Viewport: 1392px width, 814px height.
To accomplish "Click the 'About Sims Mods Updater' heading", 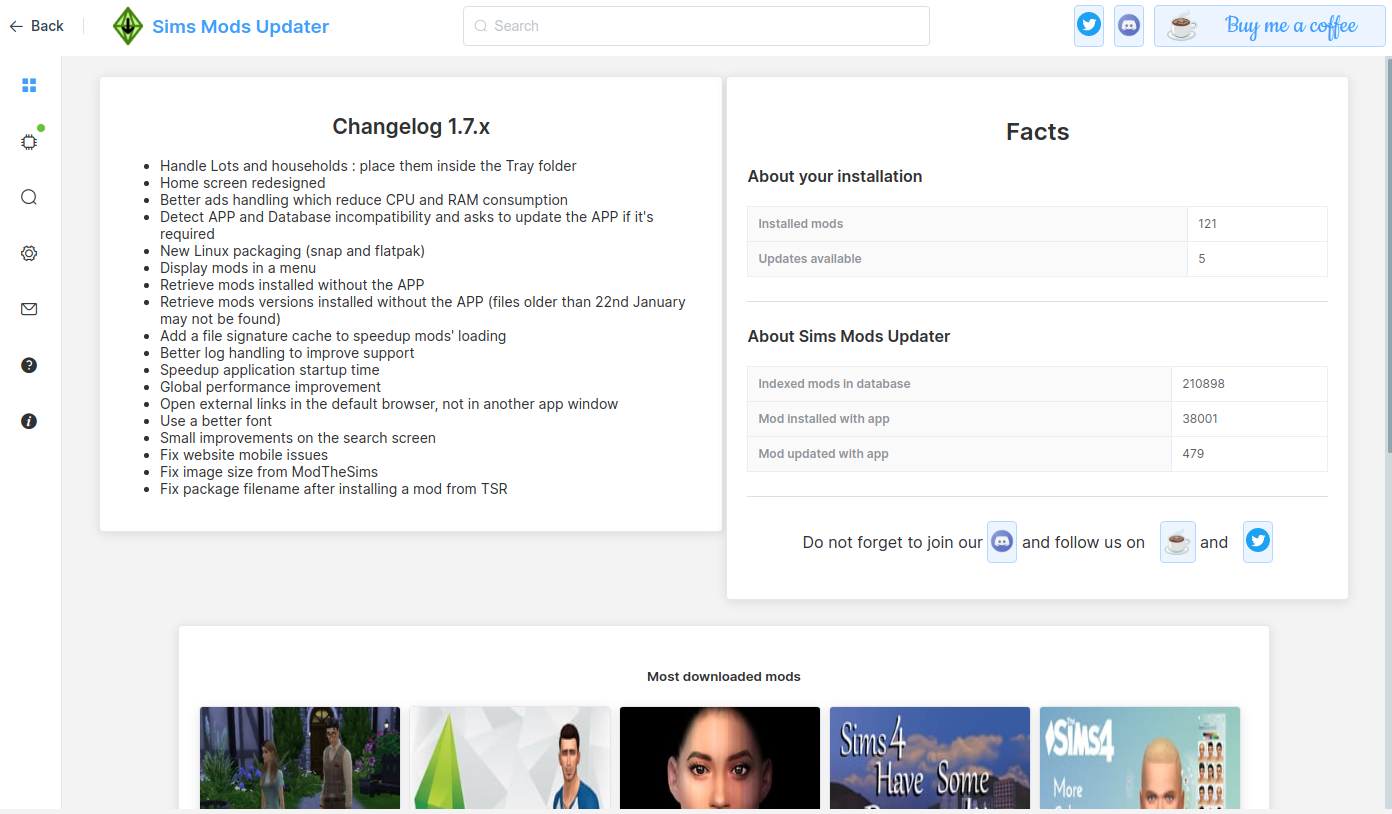I will [849, 337].
